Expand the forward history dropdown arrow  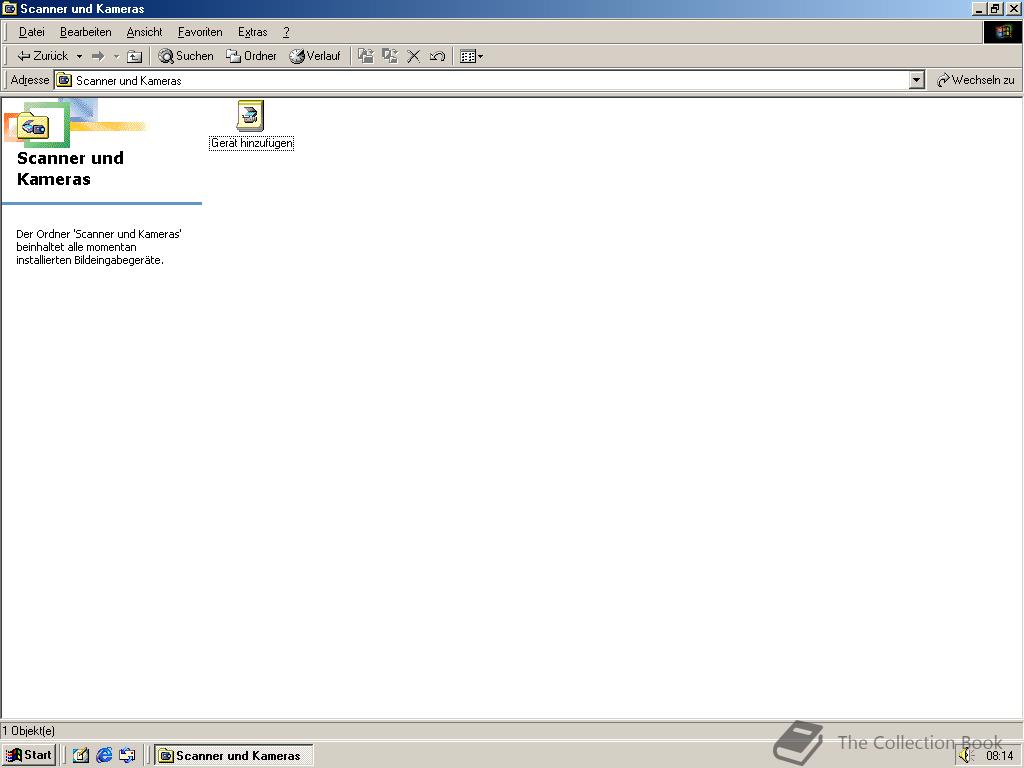116,56
